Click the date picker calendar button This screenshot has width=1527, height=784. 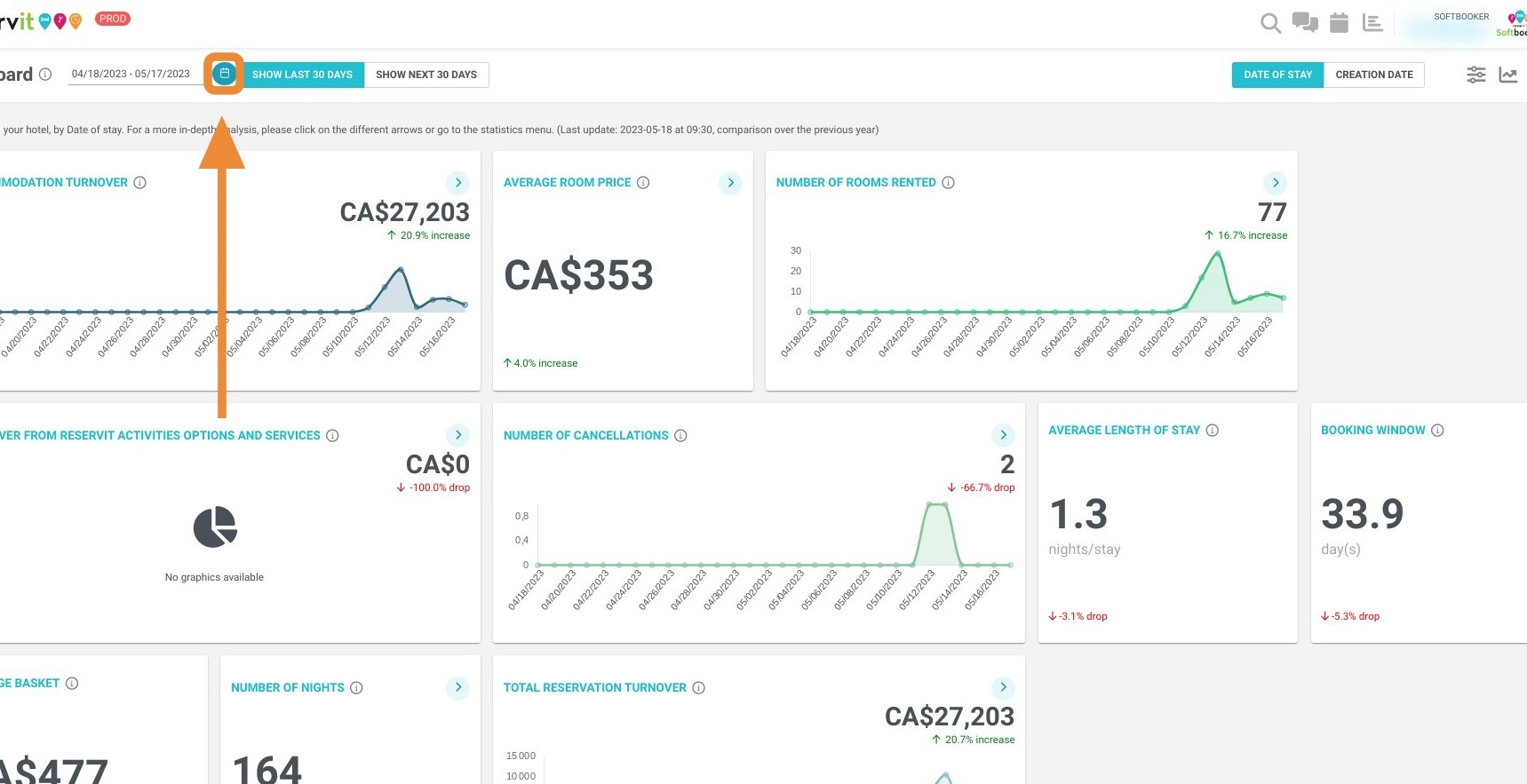[224, 74]
